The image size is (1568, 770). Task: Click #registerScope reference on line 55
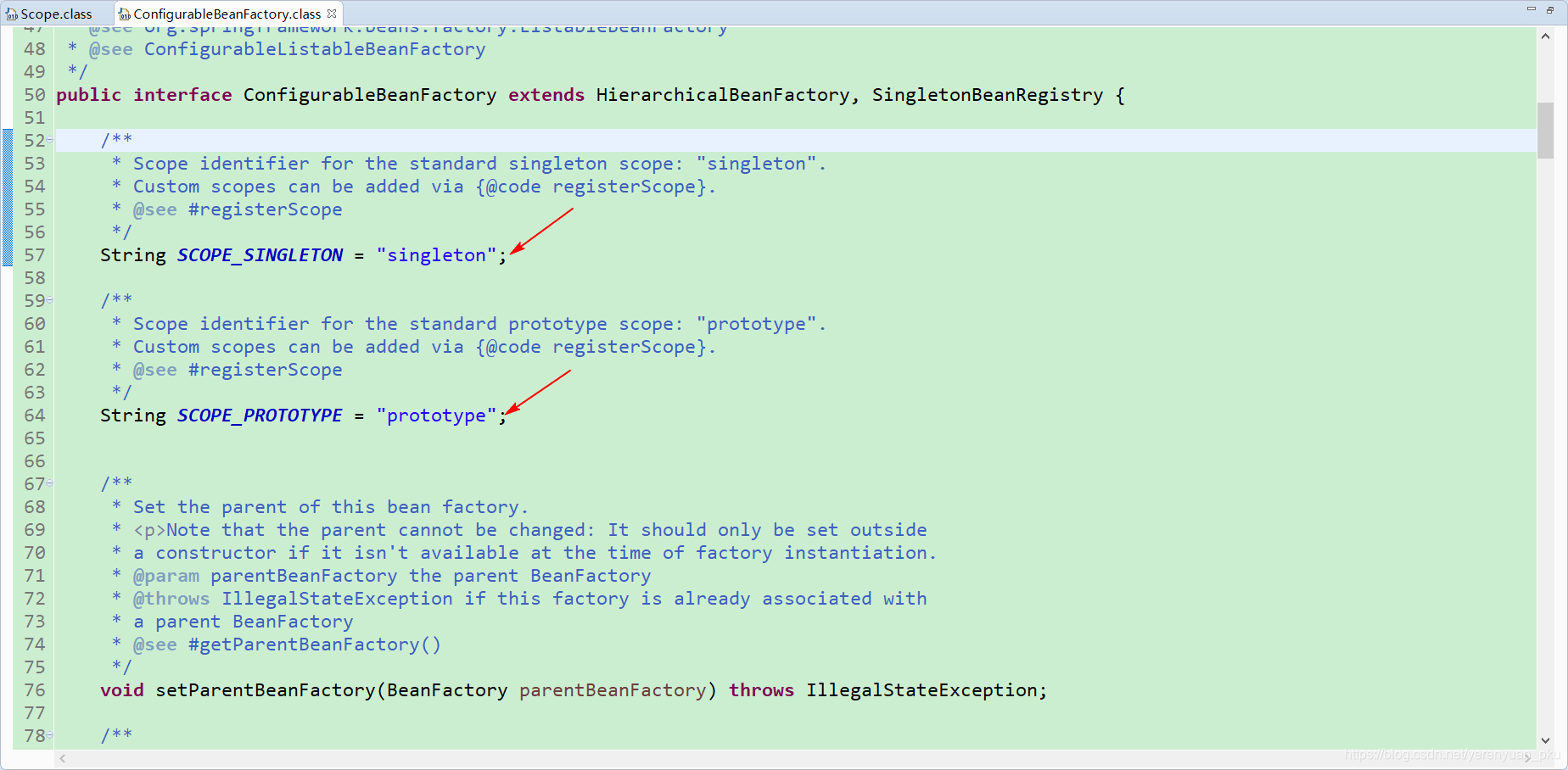pyautogui.click(x=266, y=209)
